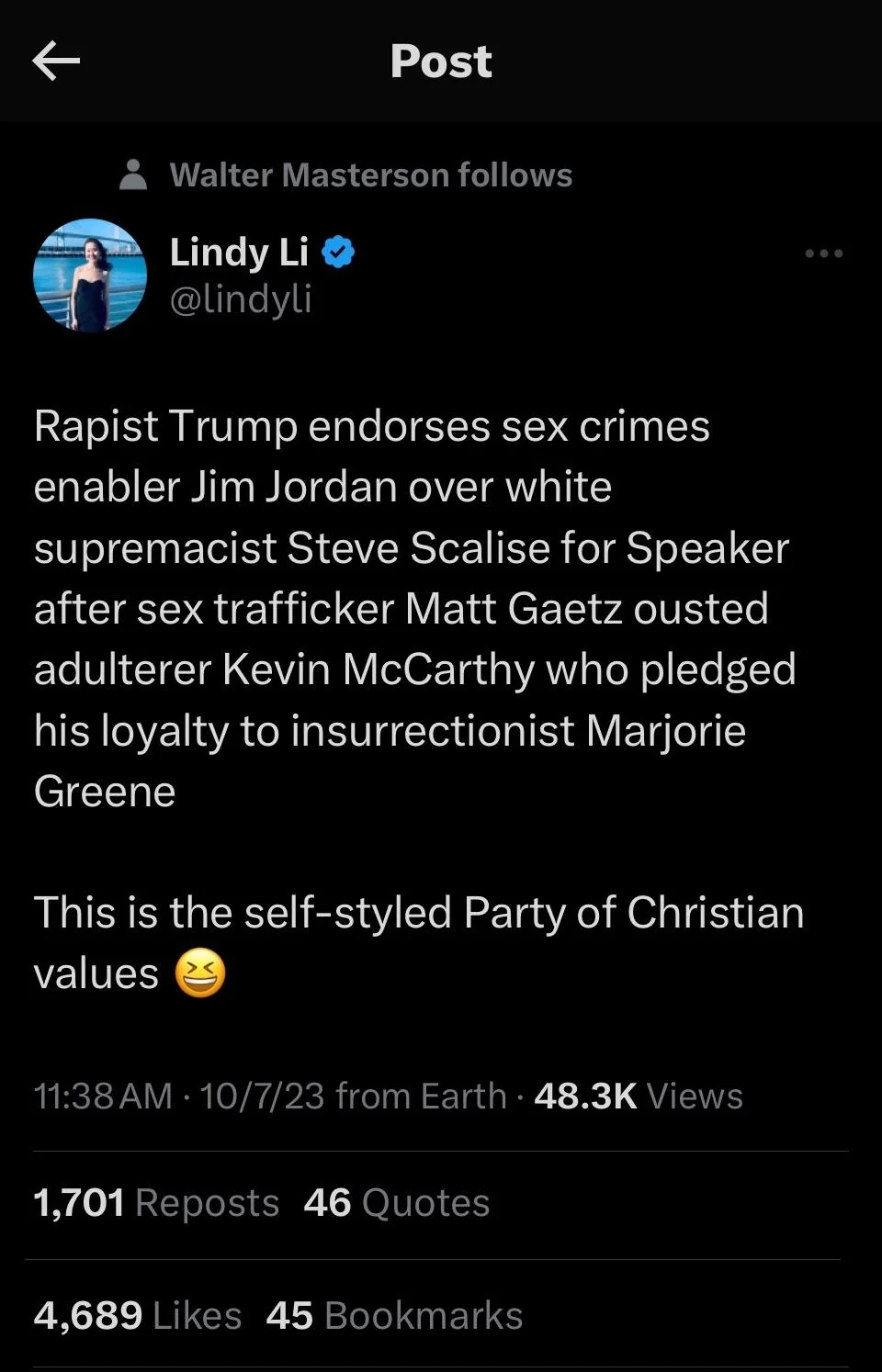The image size is (882, 1372).
Task: Open the 46 Quotes list
Action: tap(396, 1202)
